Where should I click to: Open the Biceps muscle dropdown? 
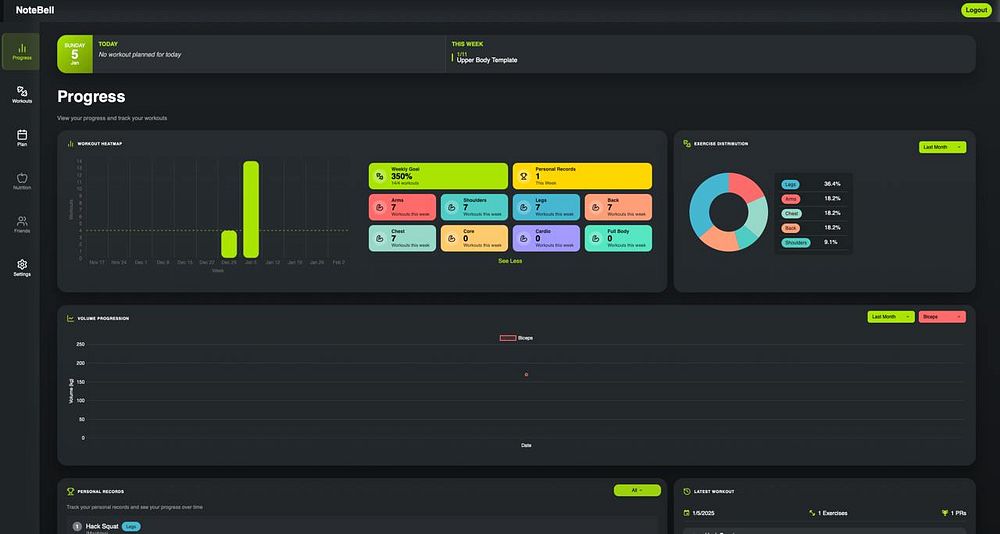click(x=942, y=316)
